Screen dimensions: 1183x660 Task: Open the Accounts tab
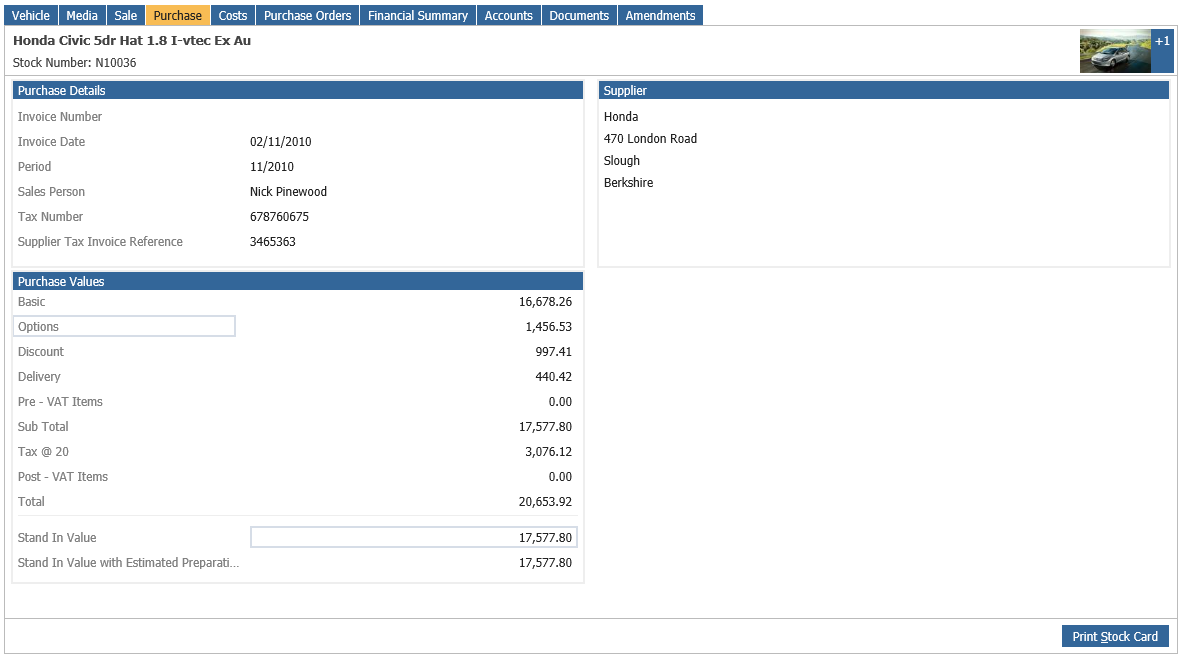click(509, 15)
